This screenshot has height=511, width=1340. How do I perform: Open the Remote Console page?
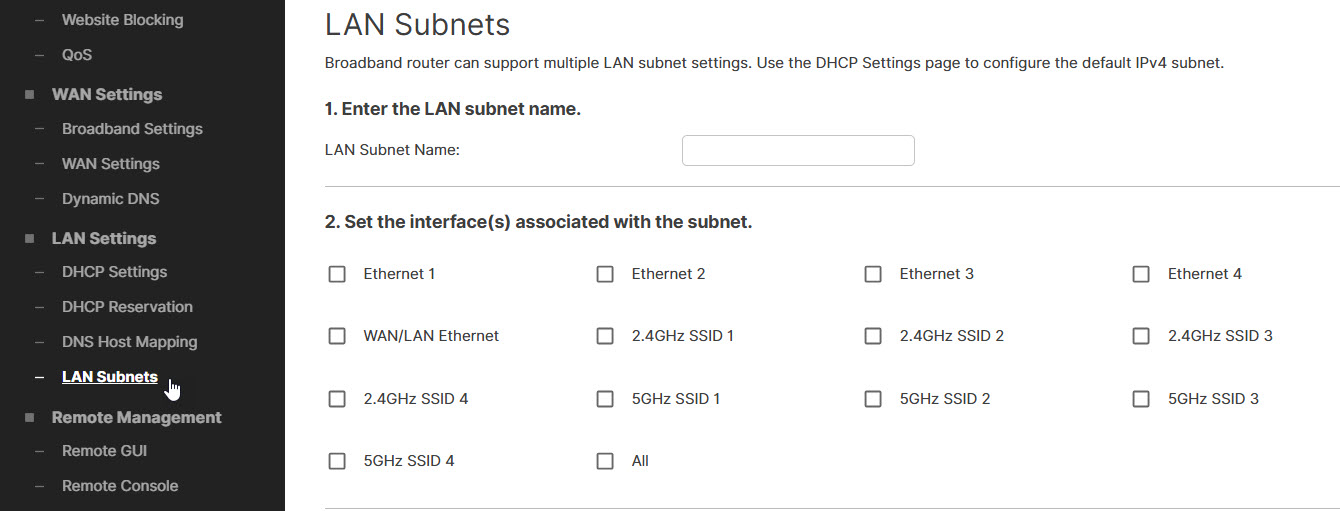[x=120, y=486]
